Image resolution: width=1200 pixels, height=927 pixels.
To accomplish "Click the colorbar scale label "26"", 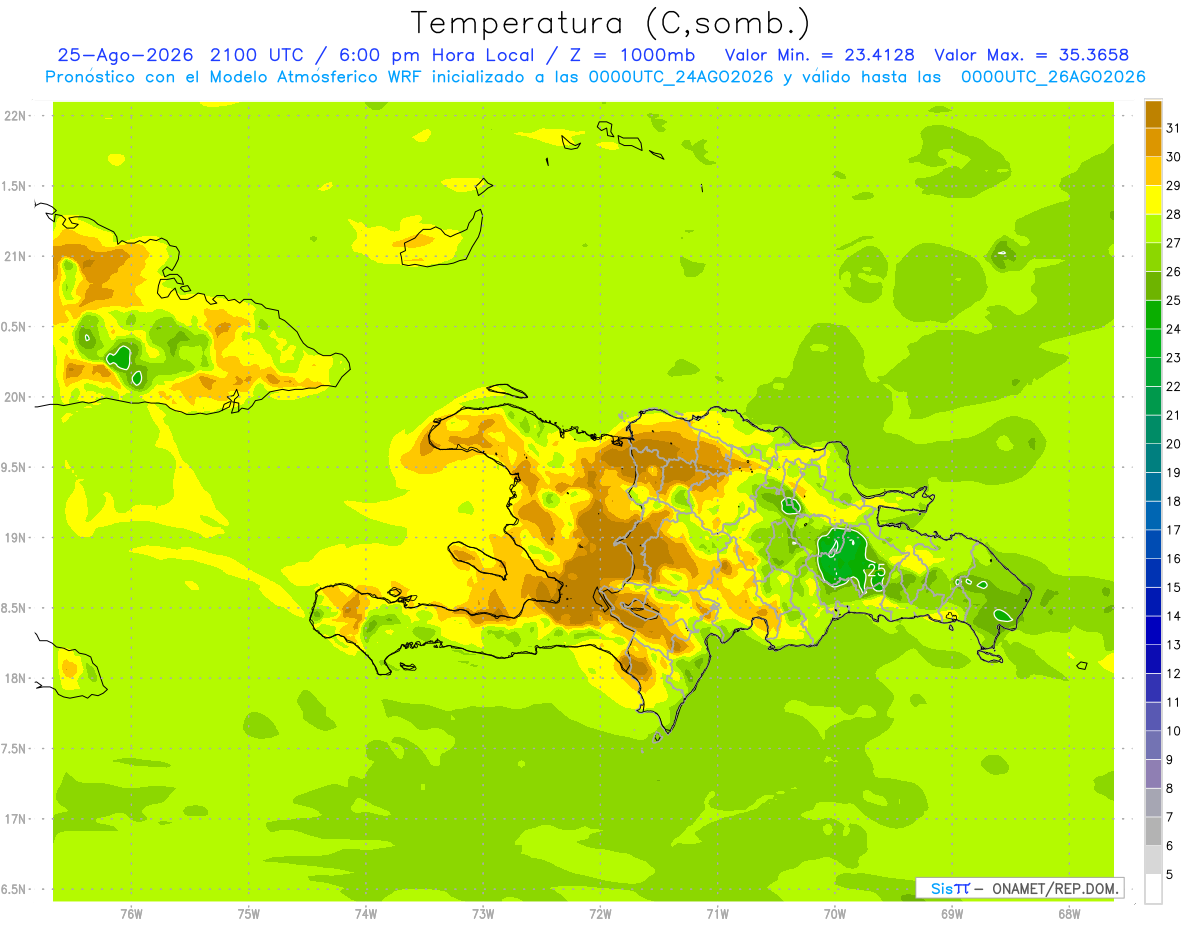I will click(x=1174, y=271).
